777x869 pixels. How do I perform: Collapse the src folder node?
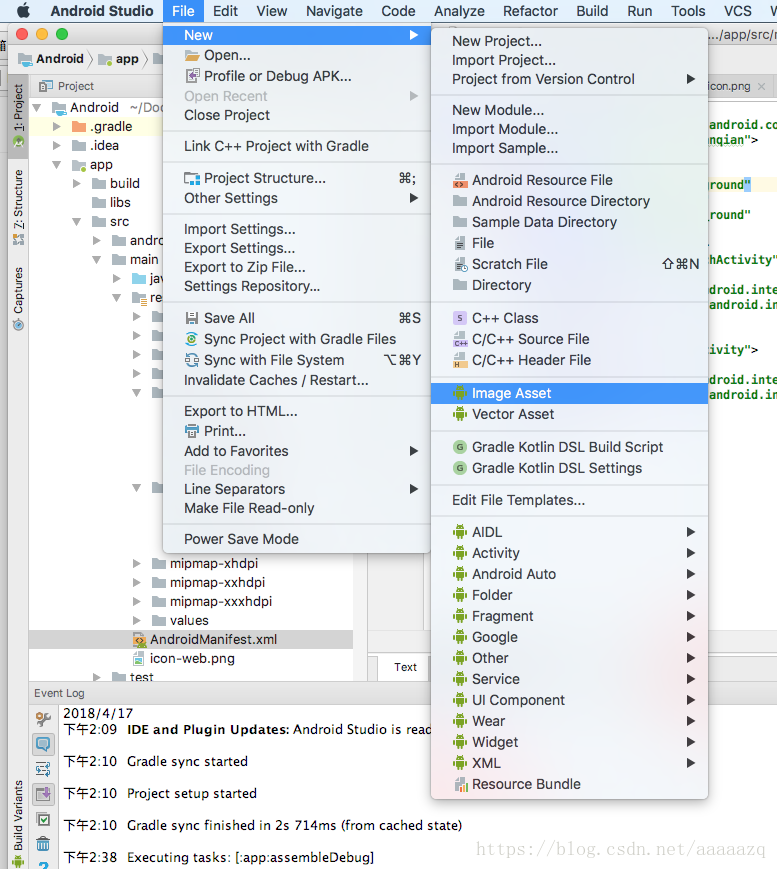tap(76, 222)
